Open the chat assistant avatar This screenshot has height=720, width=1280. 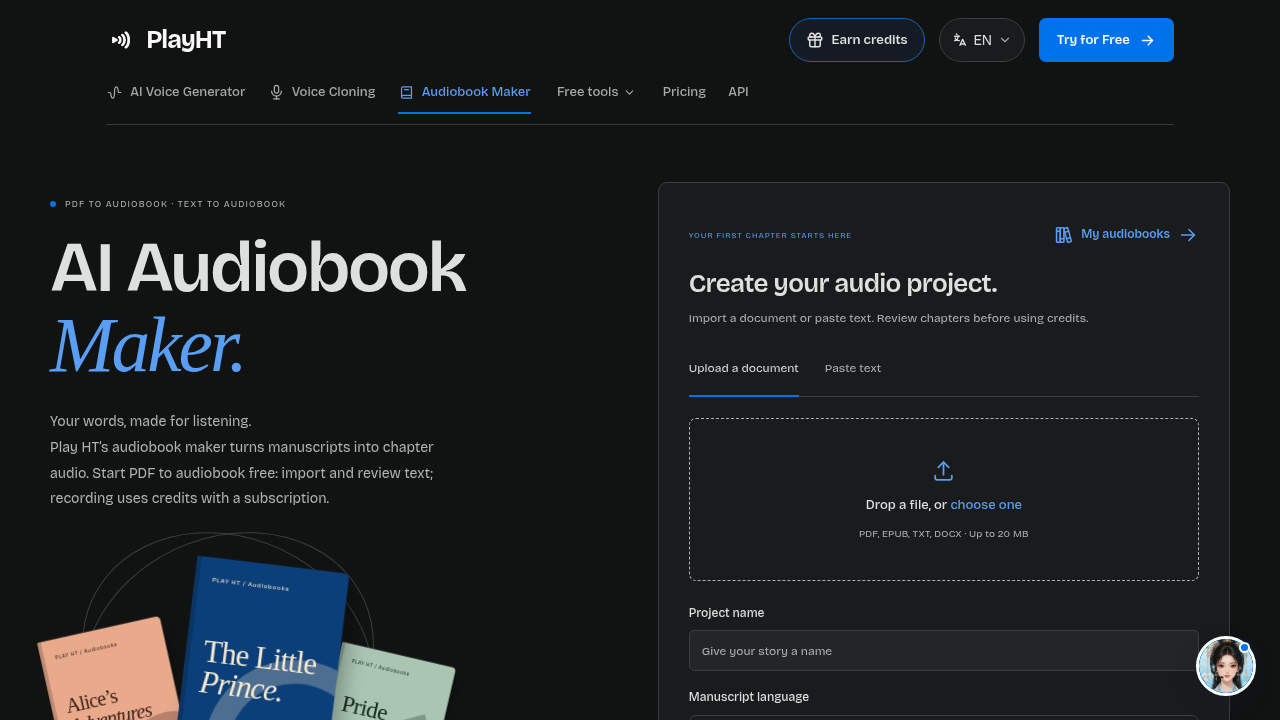[1226, 666]
